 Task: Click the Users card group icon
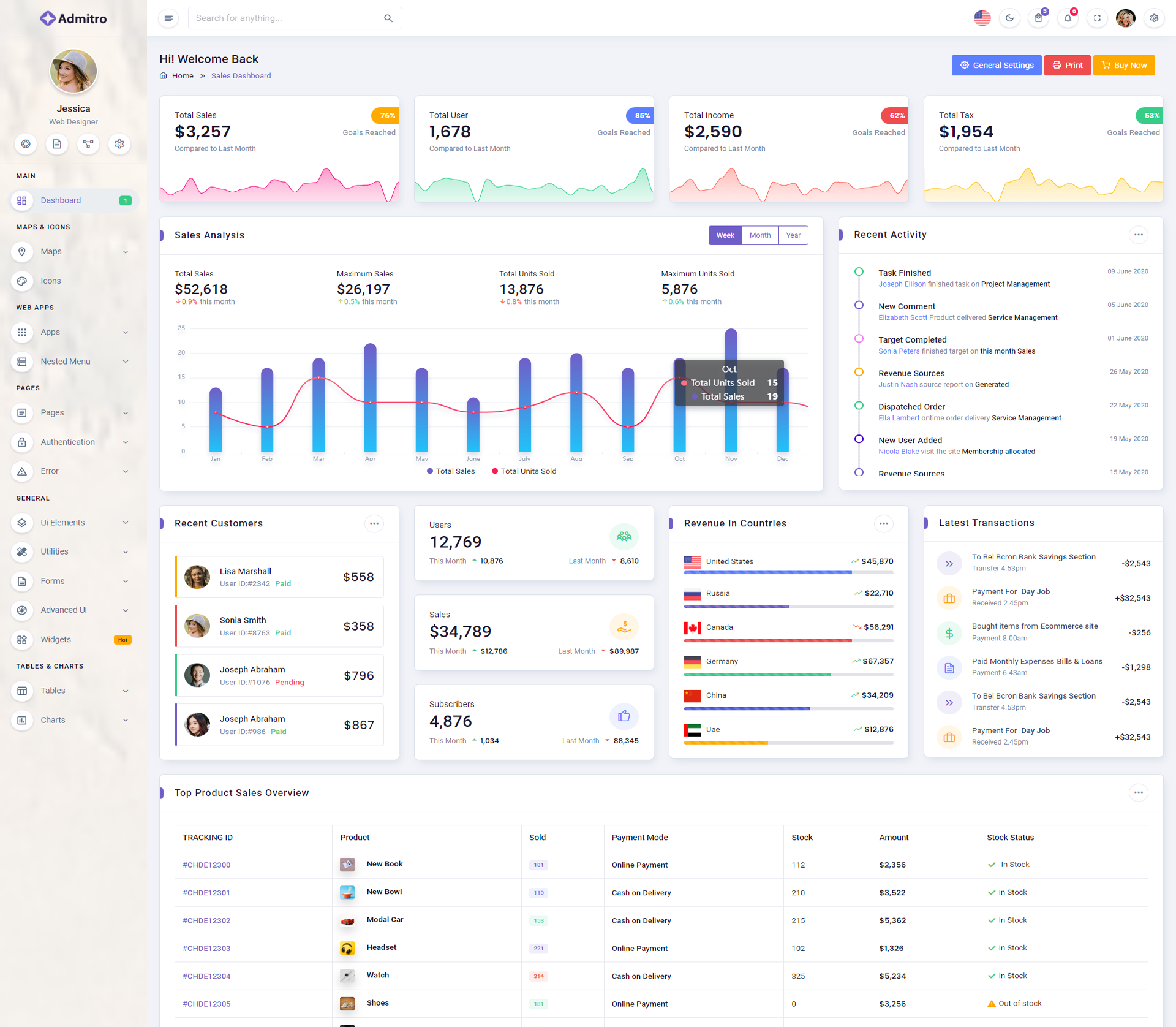click(x=624, y=536)
